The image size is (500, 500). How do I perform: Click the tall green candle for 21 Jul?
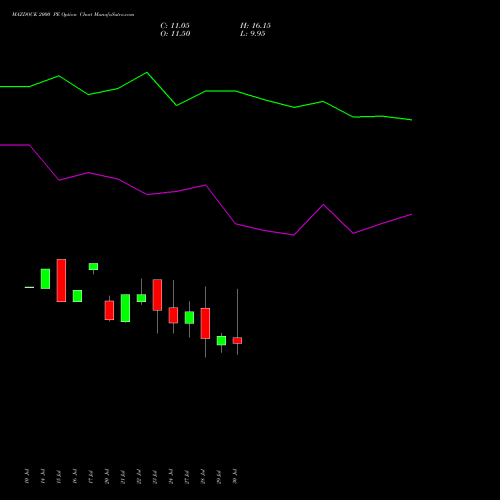[x=125, y=308]
